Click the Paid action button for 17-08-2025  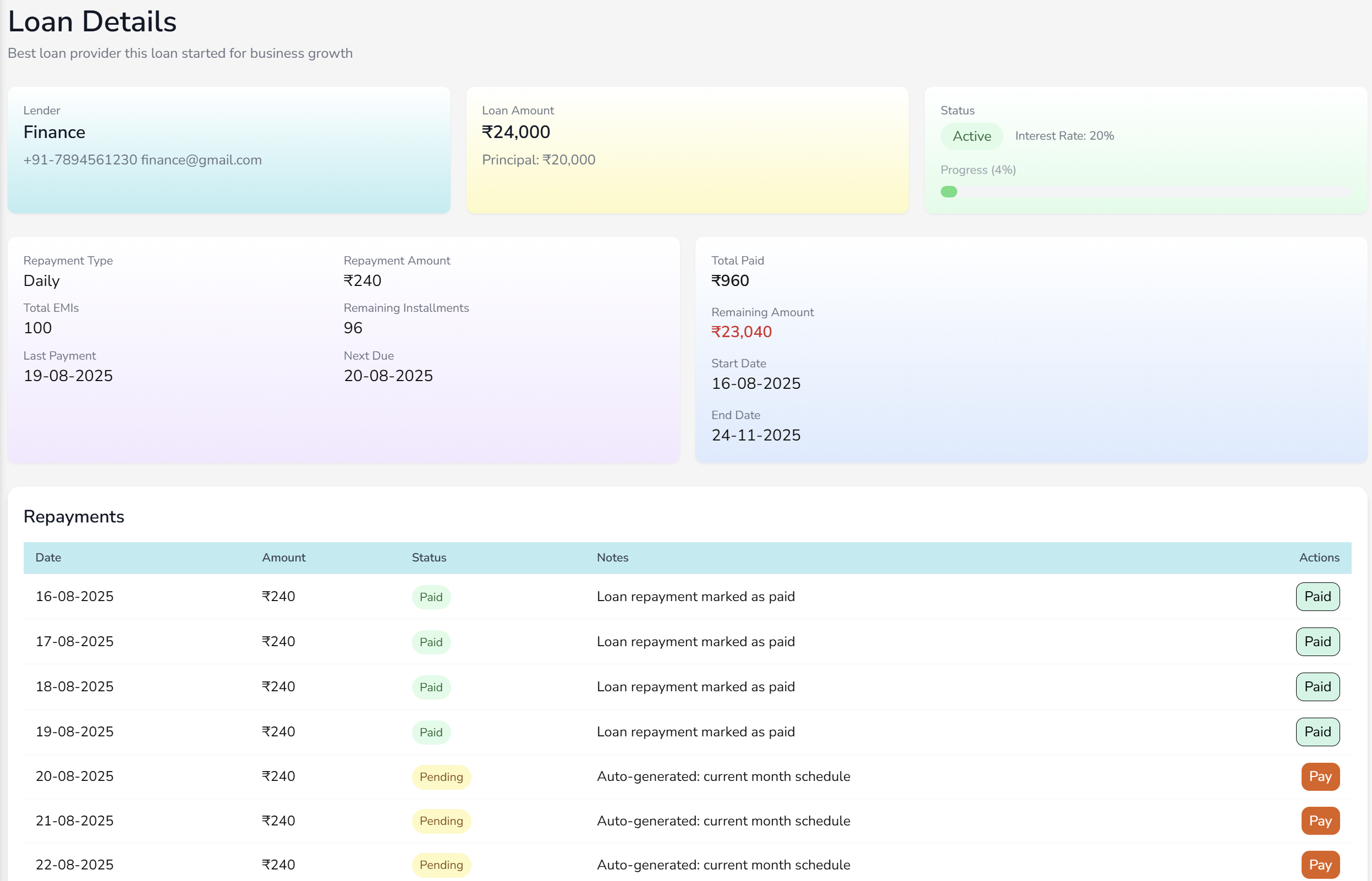pos(1317,641)
